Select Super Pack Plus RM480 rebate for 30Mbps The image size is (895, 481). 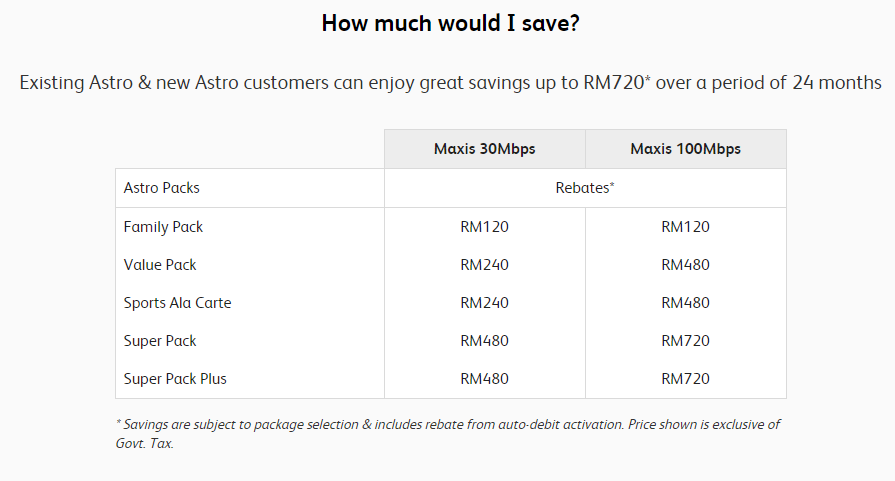click(x=485, y=379)
